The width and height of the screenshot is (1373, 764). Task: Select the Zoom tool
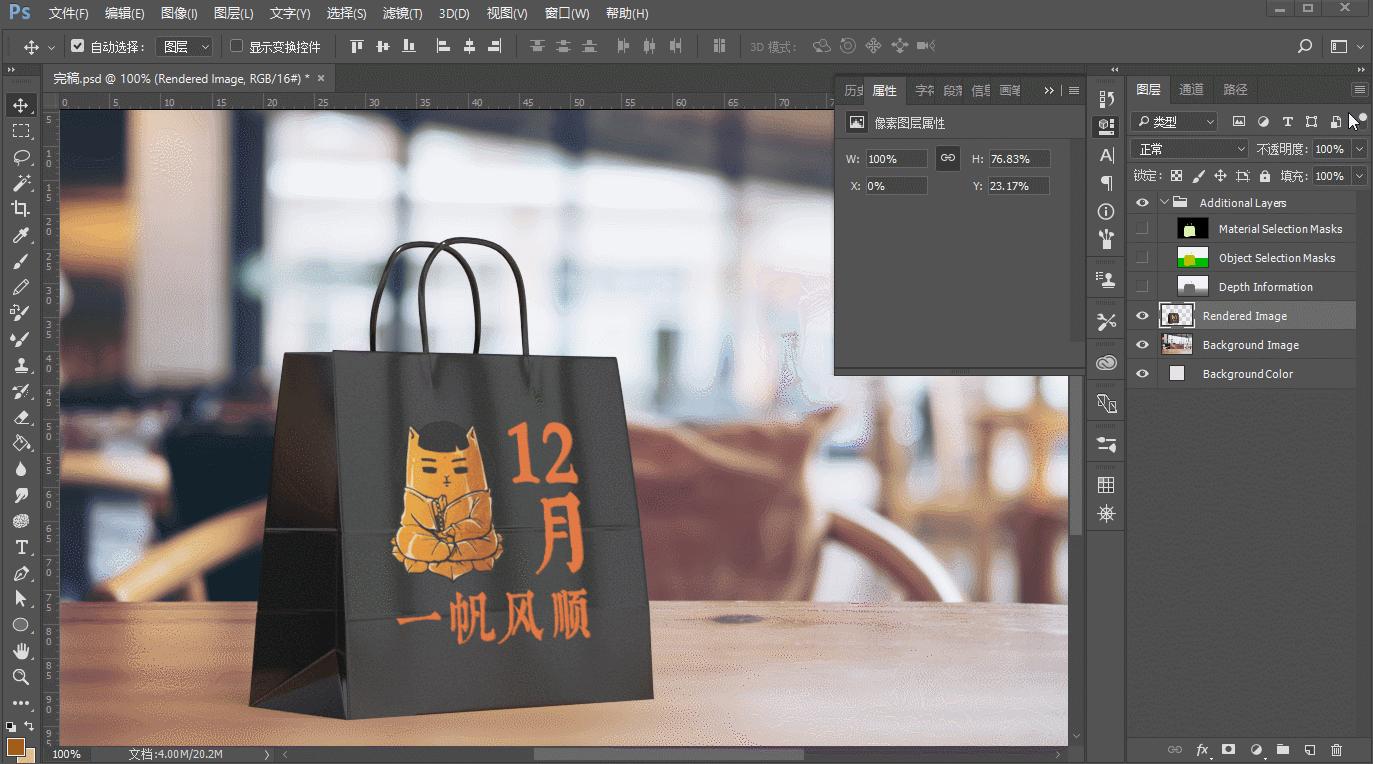pos(20,677)
